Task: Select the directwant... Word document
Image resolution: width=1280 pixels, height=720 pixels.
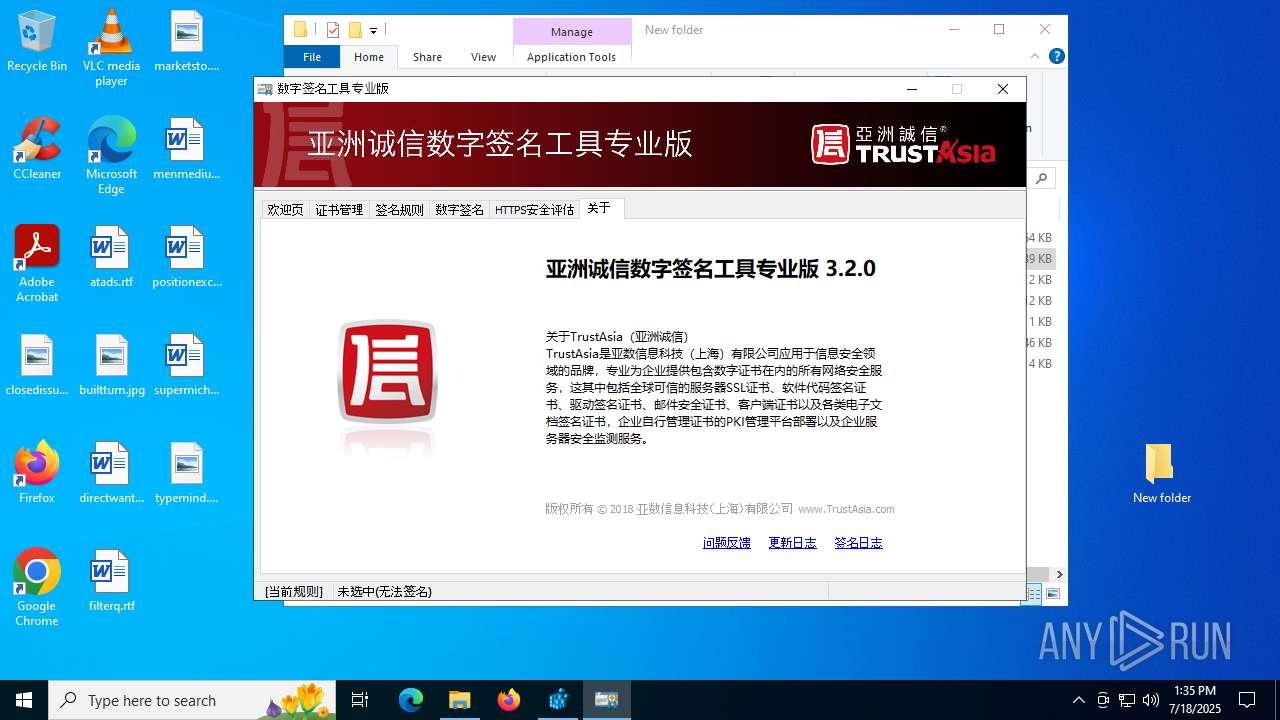Action: tap(111, 473)
